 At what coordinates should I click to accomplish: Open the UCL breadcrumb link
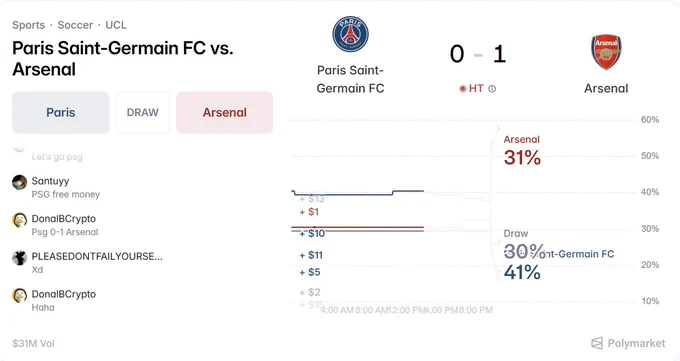pos(116,25)
